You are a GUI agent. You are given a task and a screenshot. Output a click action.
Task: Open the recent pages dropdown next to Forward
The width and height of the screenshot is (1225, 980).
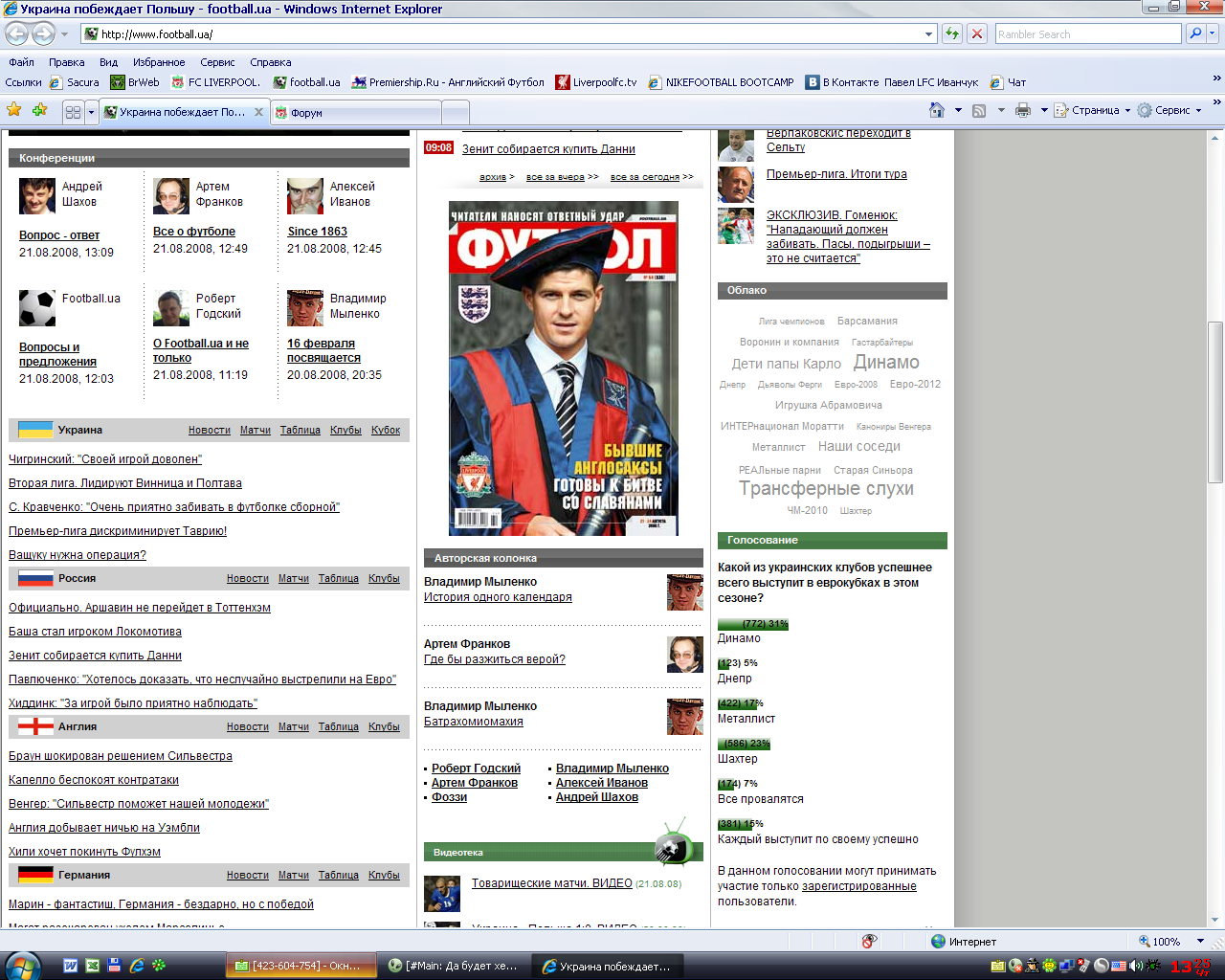click(64, 33)
